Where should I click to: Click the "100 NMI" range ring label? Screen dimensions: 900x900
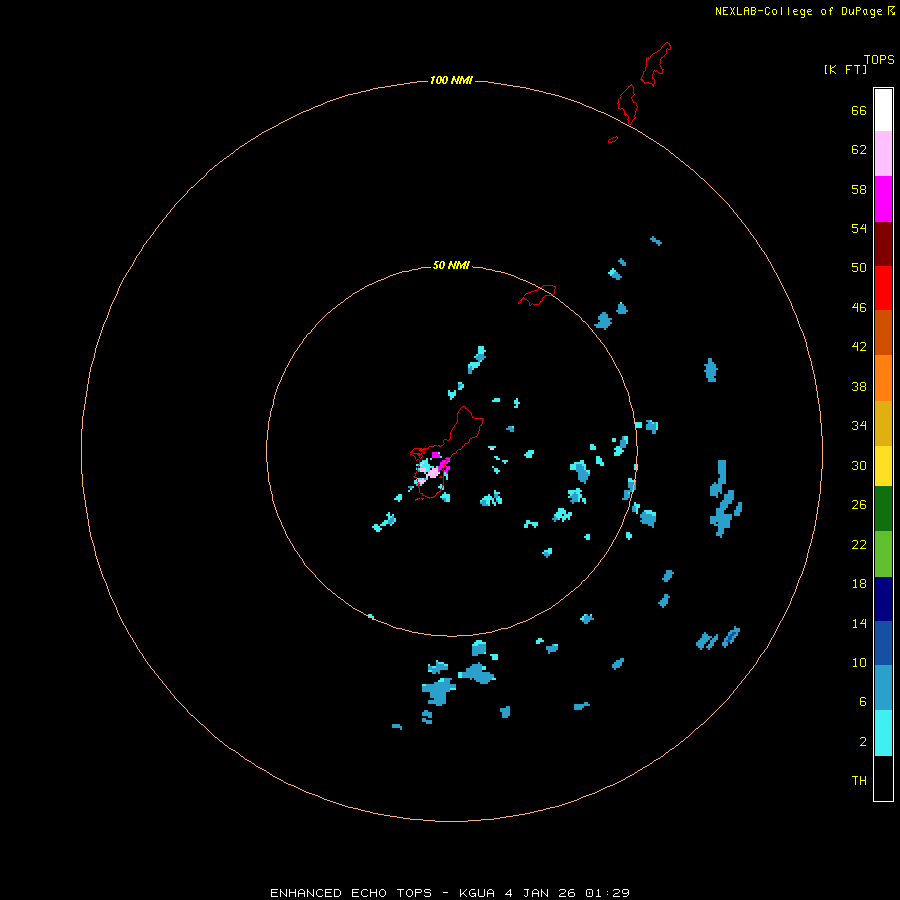451,80
